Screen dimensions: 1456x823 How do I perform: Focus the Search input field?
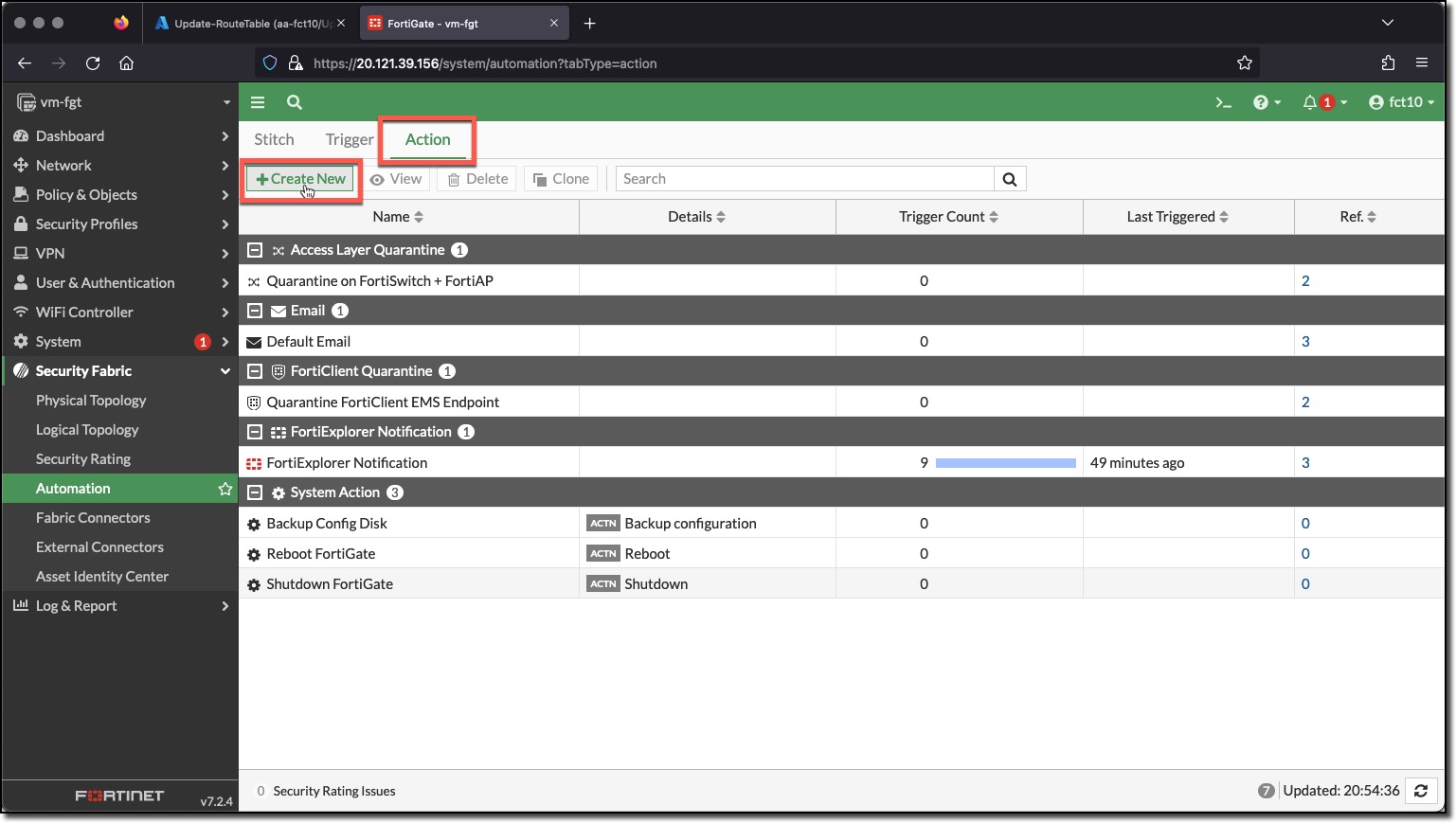pos(805,179)
